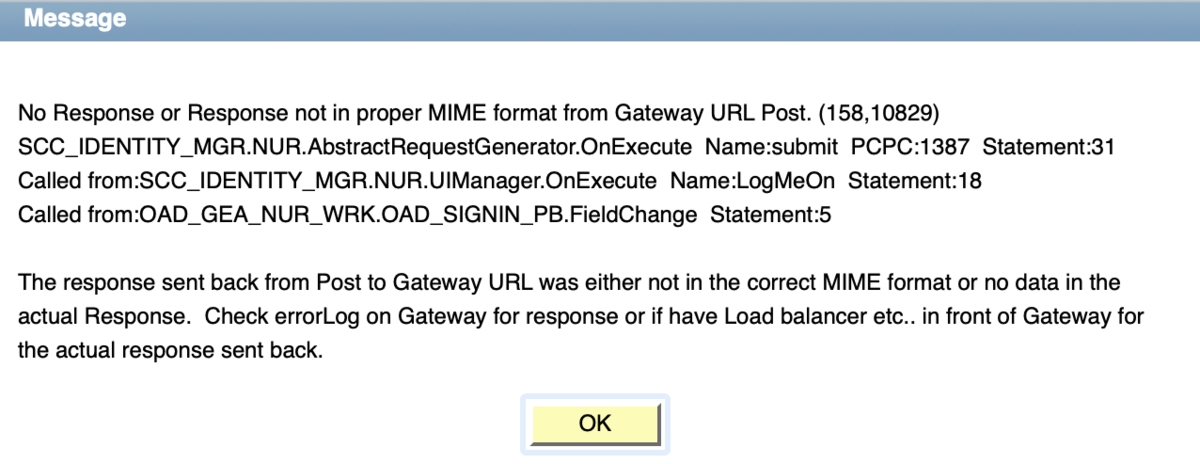
Task: Click the PCPC:1387 value
Action: (x=910, y=148)
